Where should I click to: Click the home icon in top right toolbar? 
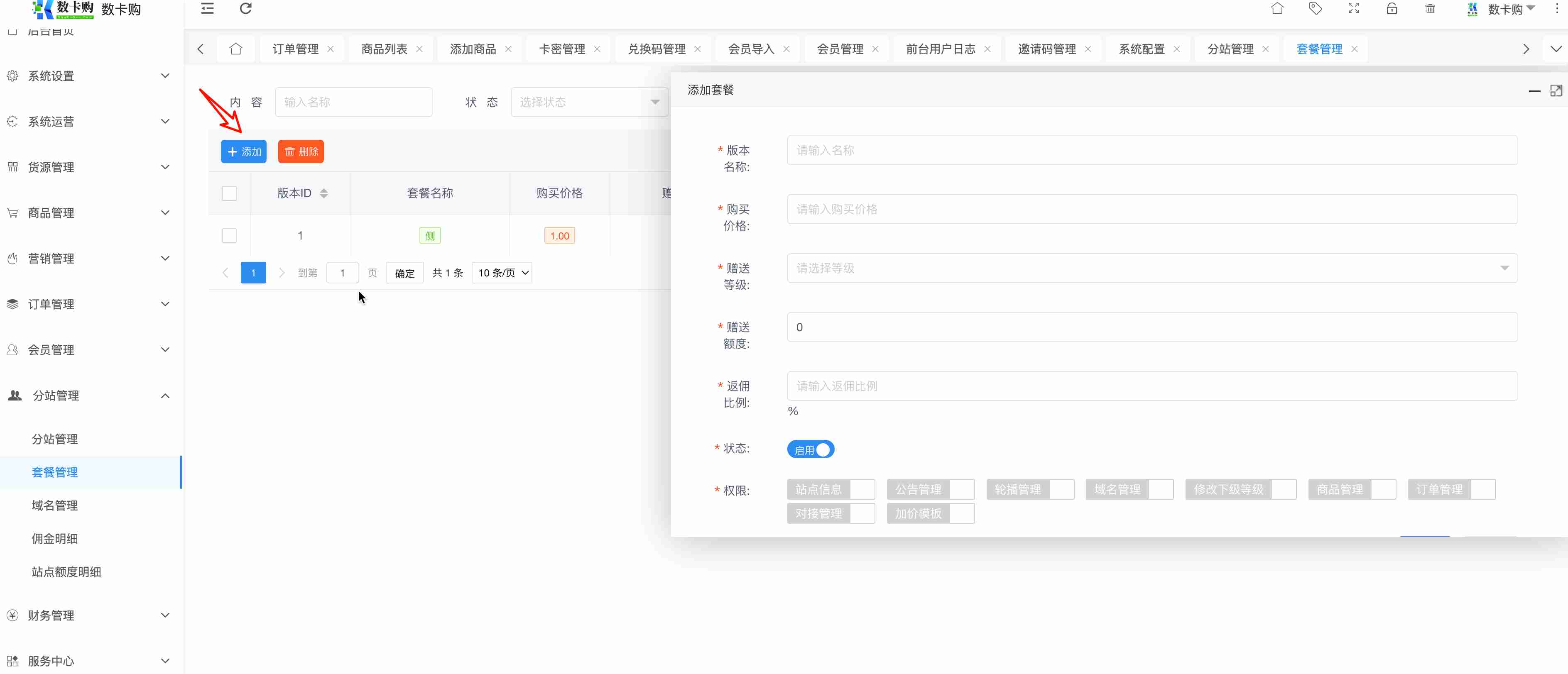[1277, 9]
